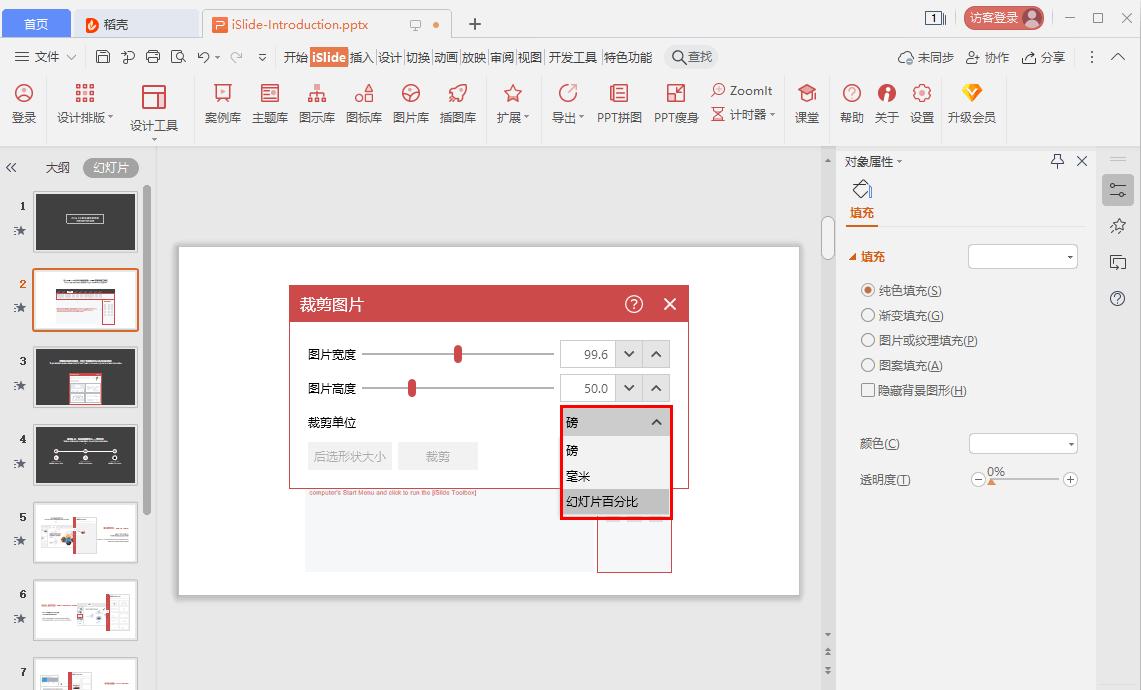The width and height of the screenshot is (1141, 690).
Task: Open the 主题库 theme library
Action: point(270,103)
